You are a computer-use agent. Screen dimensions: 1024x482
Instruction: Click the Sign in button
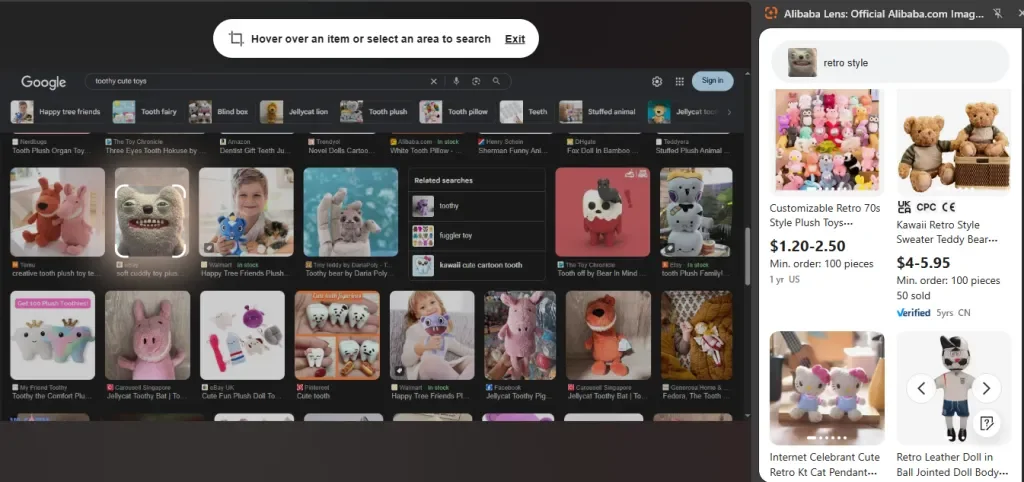click(x=712, y=81)
